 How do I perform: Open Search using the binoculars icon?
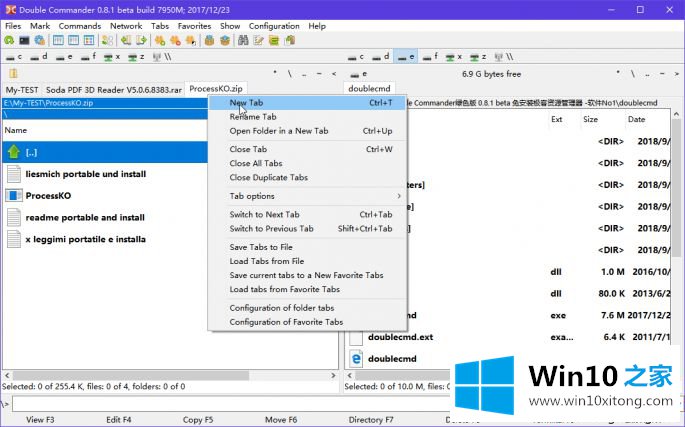(x=243, y=41)
